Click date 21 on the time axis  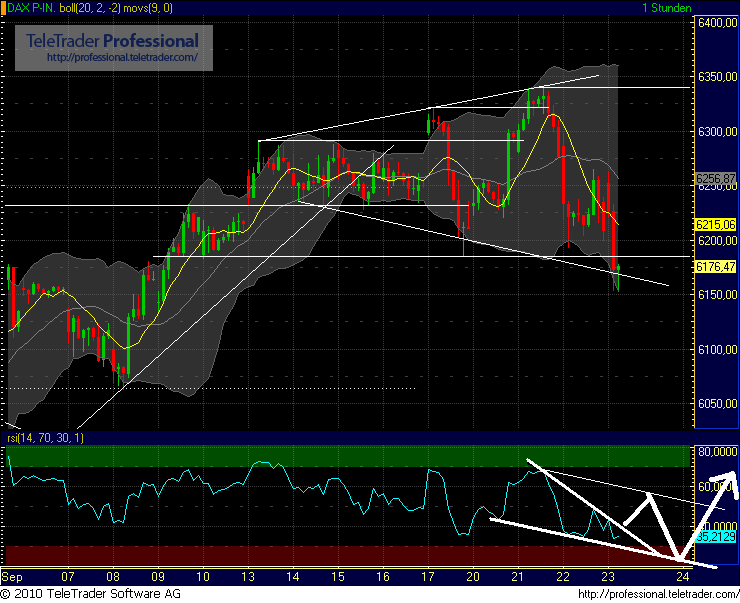(518, 577)
